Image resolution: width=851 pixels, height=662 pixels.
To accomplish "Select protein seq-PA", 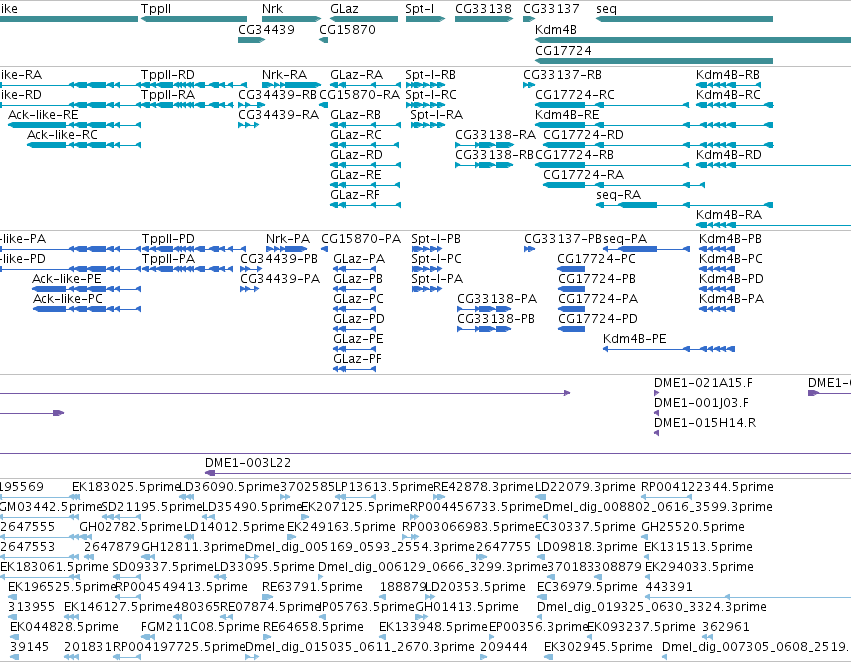I will 646,249.
